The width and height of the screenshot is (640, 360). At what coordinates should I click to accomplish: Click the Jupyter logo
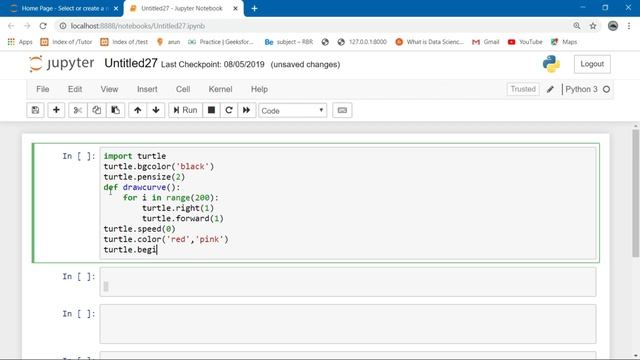tap(62, 64)
